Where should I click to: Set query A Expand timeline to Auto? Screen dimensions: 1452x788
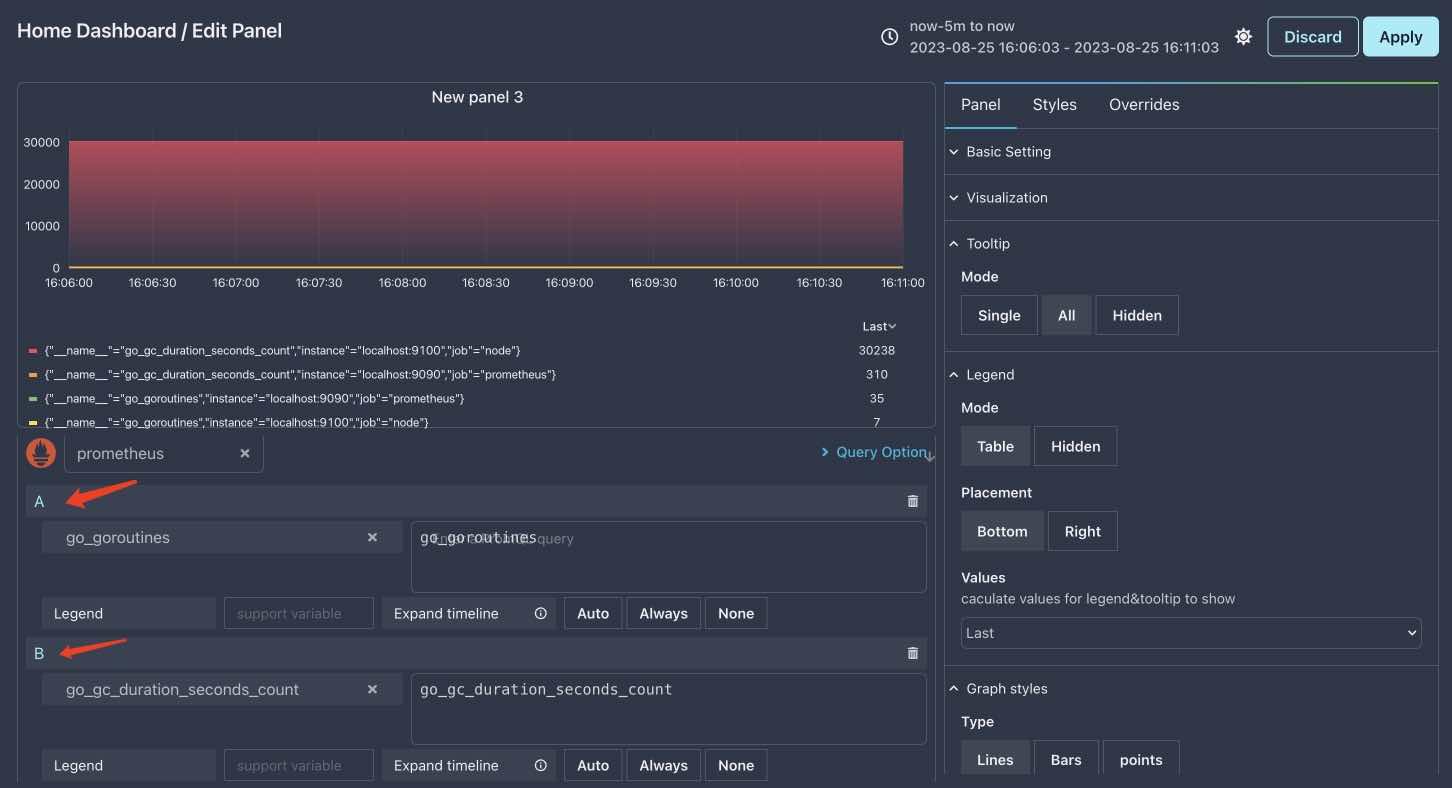(x=593, y=613)
